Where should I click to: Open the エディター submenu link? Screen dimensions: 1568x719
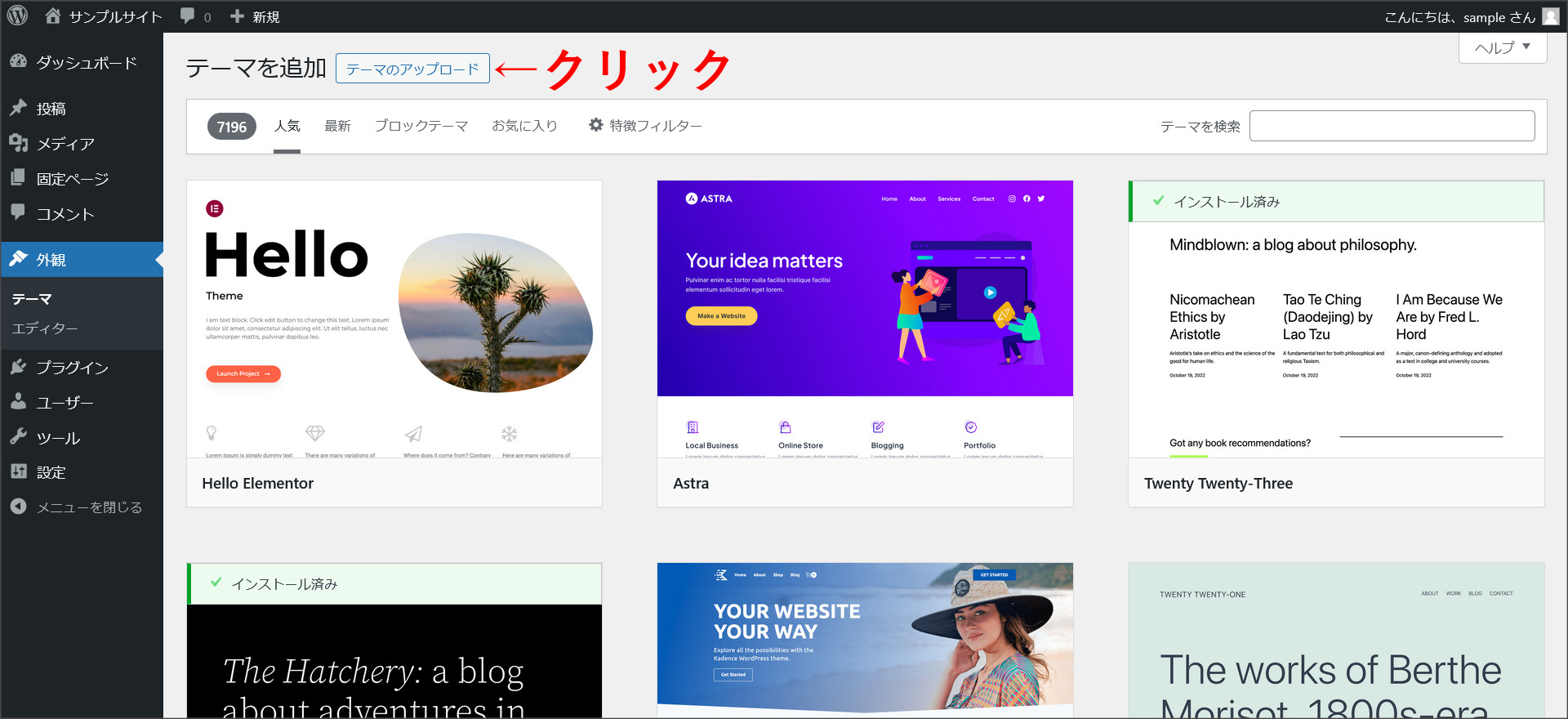45,328
